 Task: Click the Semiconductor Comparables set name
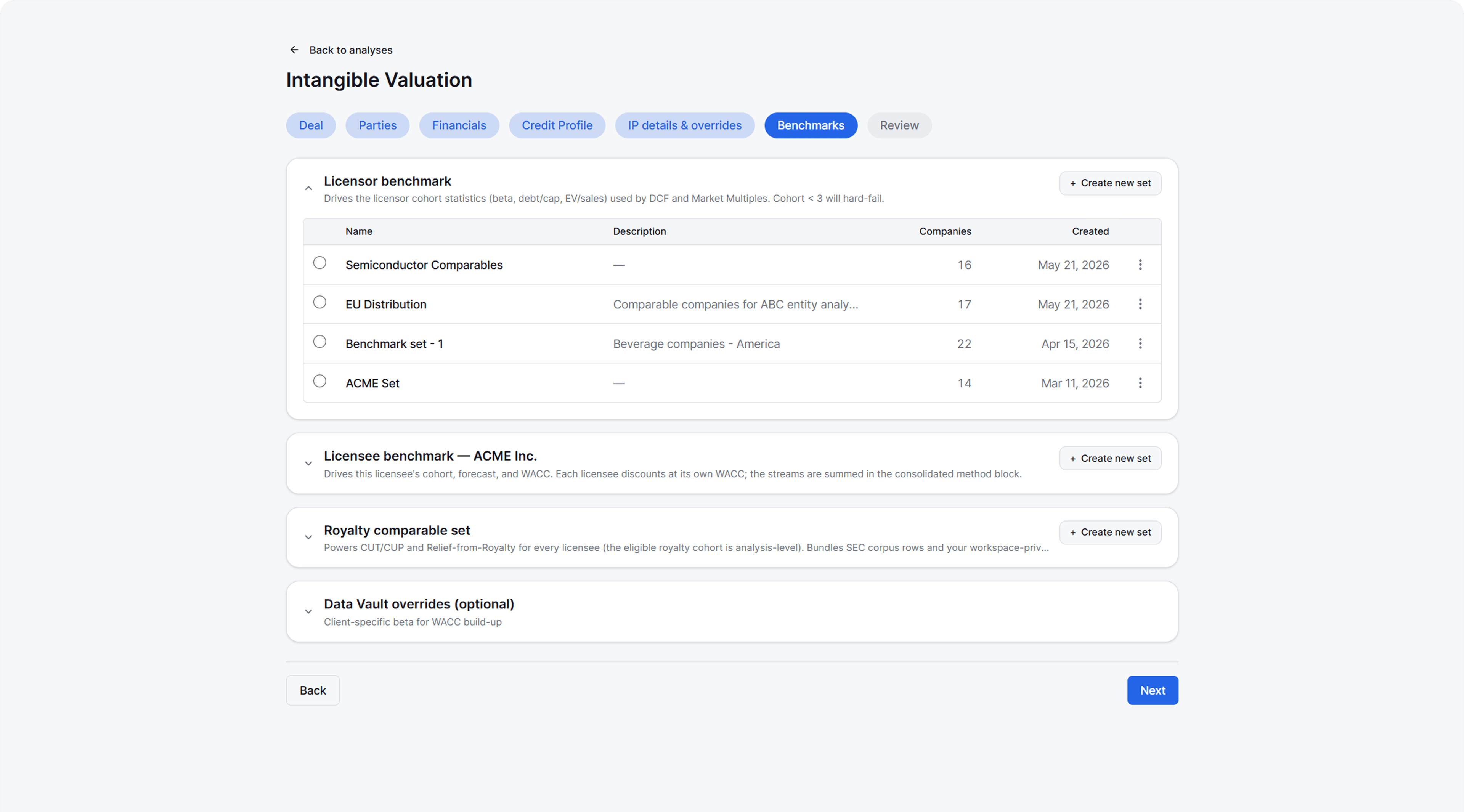424,265
